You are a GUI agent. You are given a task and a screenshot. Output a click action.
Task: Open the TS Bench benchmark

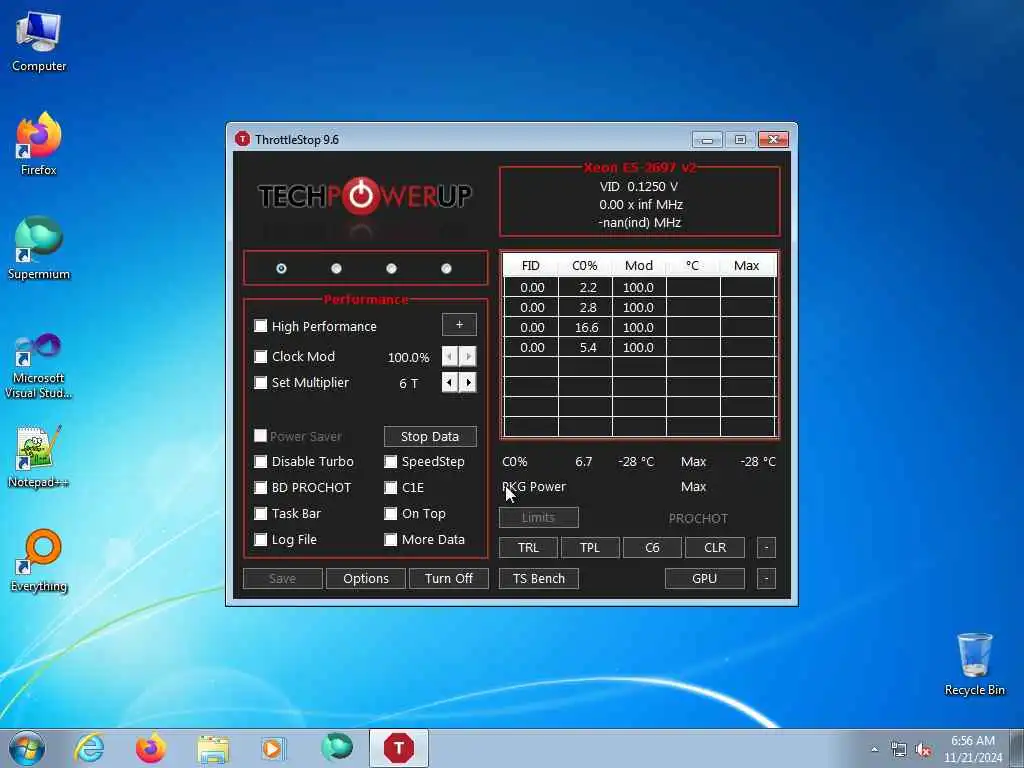(x=539, y=579)
